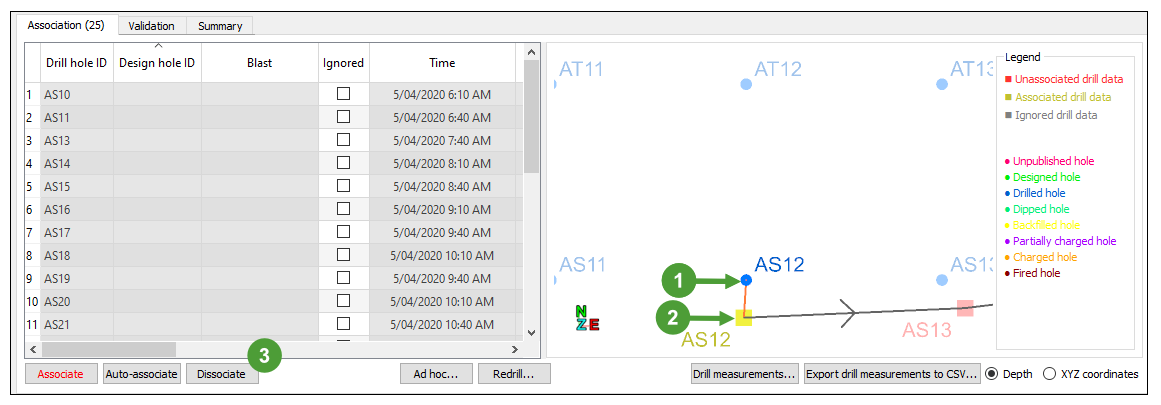Click Unpublished hole legend entry
The width and height of the screenshot is (1161, 405).
pos(1049,161)
